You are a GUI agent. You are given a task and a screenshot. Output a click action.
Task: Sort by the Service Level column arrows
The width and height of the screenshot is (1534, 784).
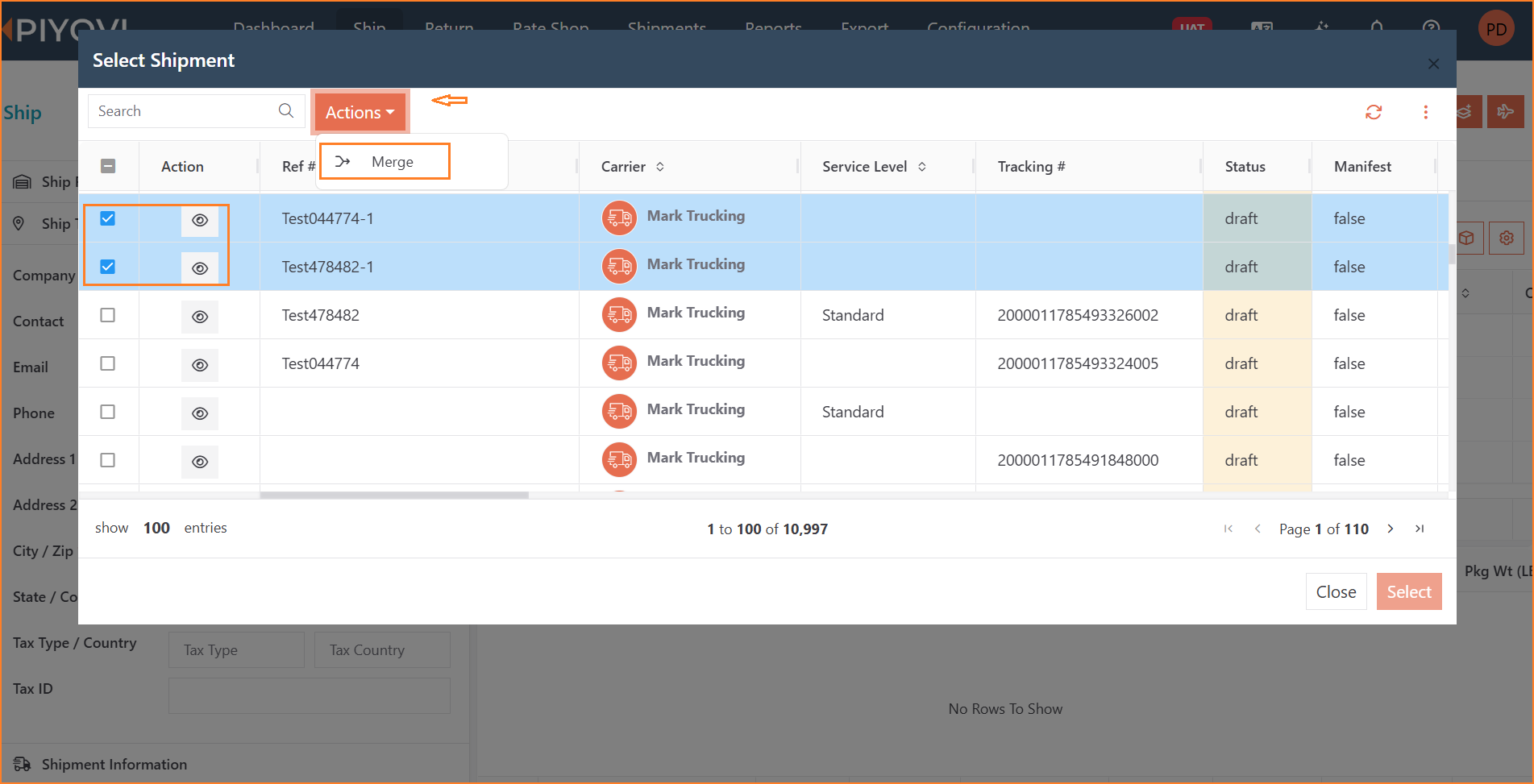point(921,167)
